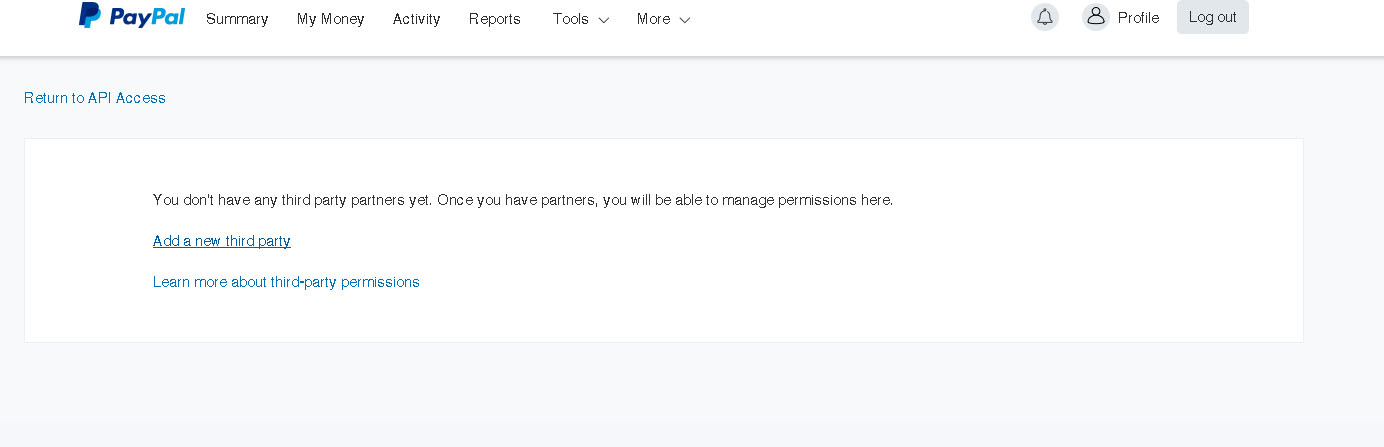Open the My Money section
The height and width of the screenshot is (447, 1384).
[330, 19]
